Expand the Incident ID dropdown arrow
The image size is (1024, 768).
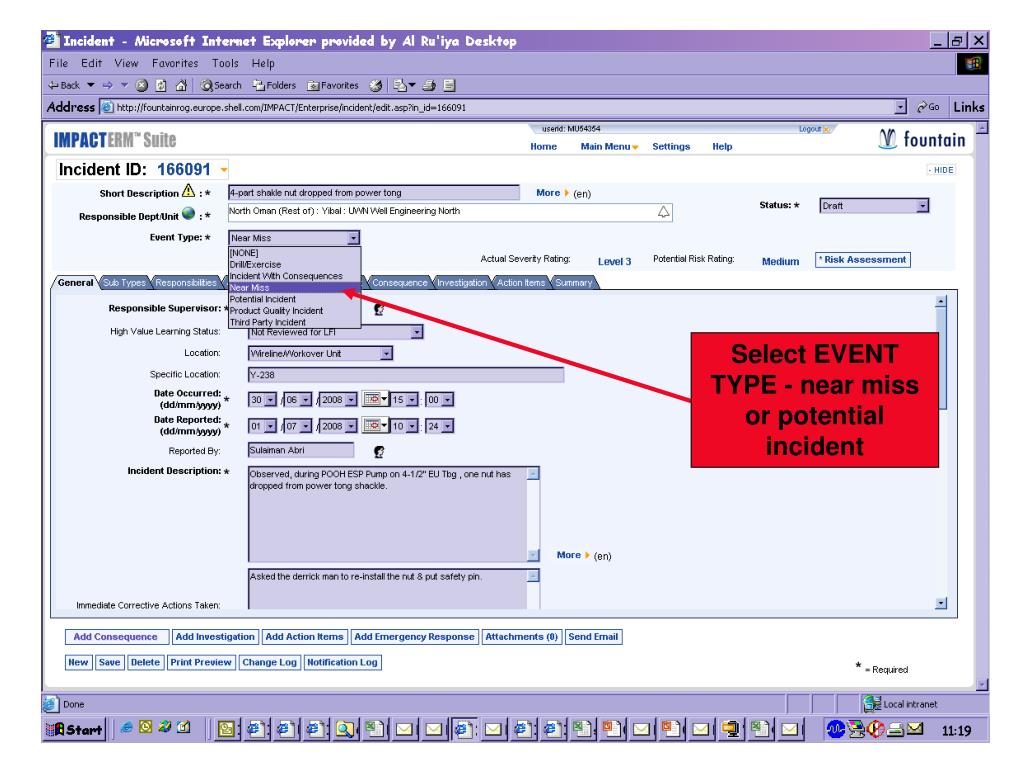[224, 170]
